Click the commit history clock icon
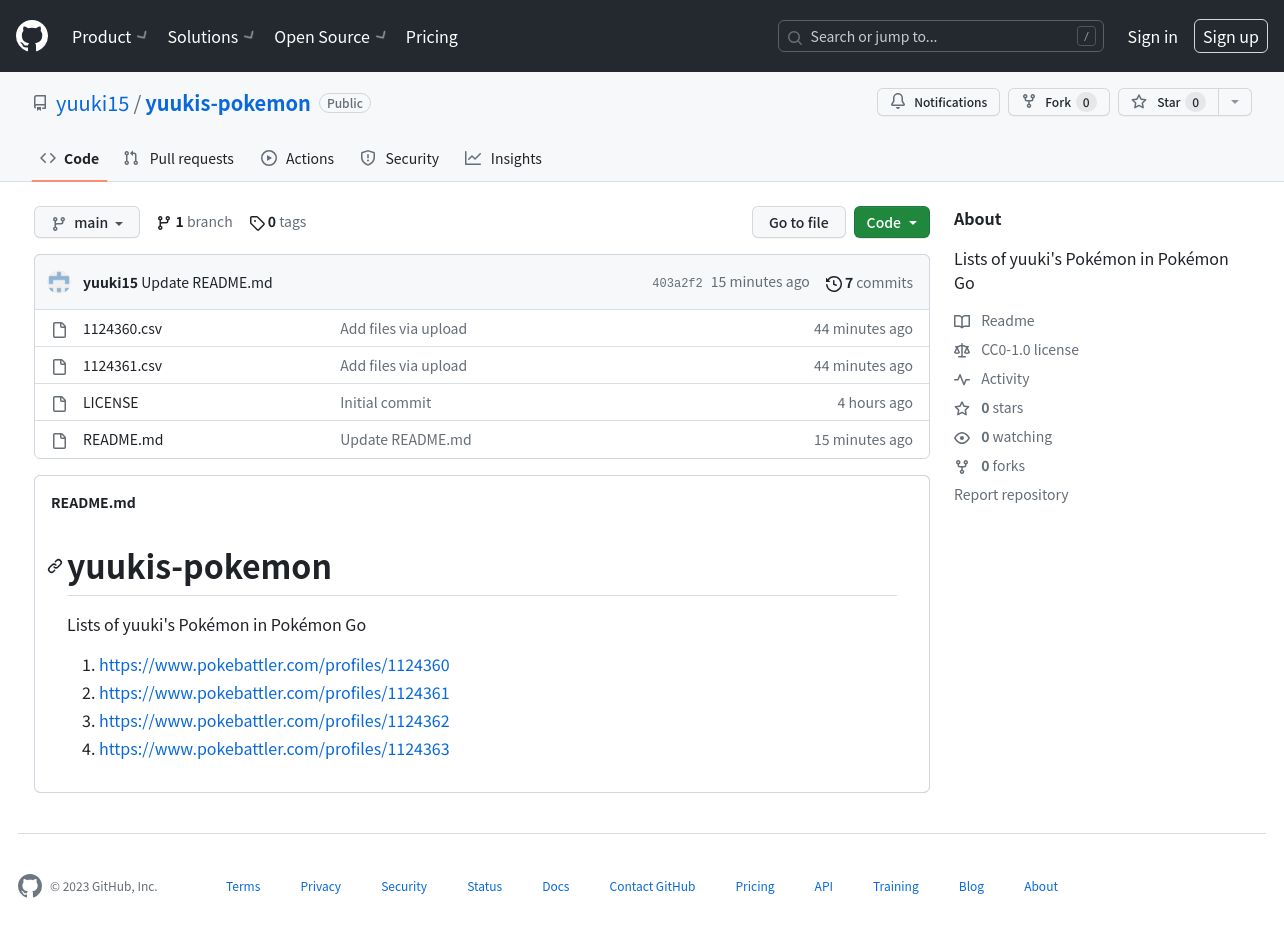Image resolution: width=1284 pixels, height=947 pixels. tap(834, 283)
